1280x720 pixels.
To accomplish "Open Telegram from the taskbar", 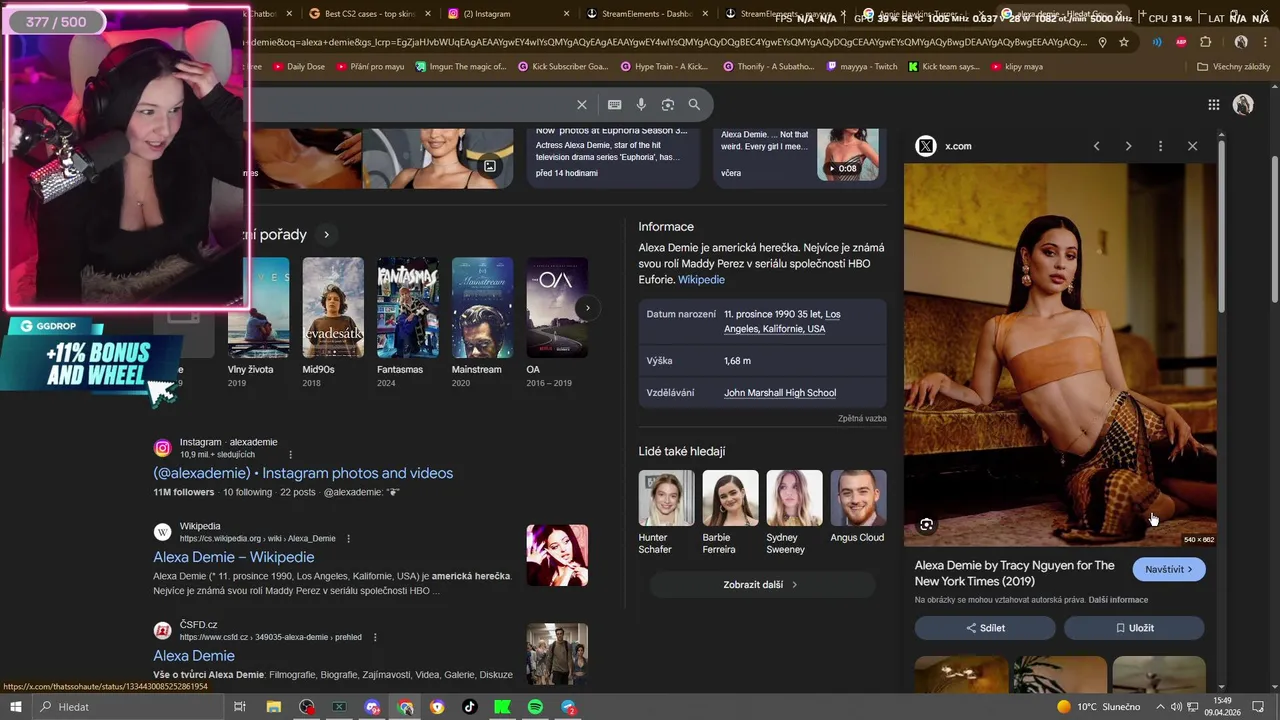I will coord(568,707).
